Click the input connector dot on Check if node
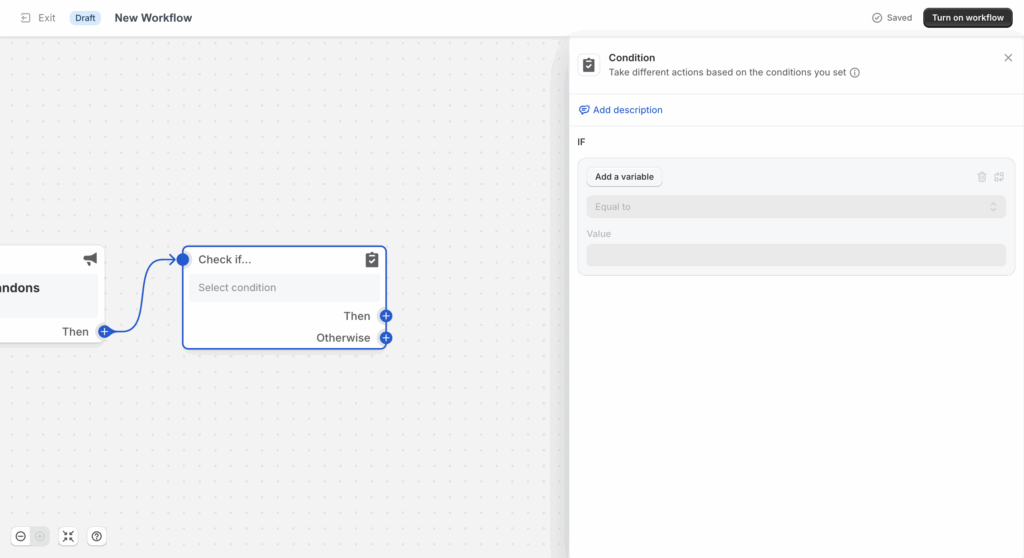Image resolution: width=1024 pixels, height=558 pixels. (x=183, y=259)
